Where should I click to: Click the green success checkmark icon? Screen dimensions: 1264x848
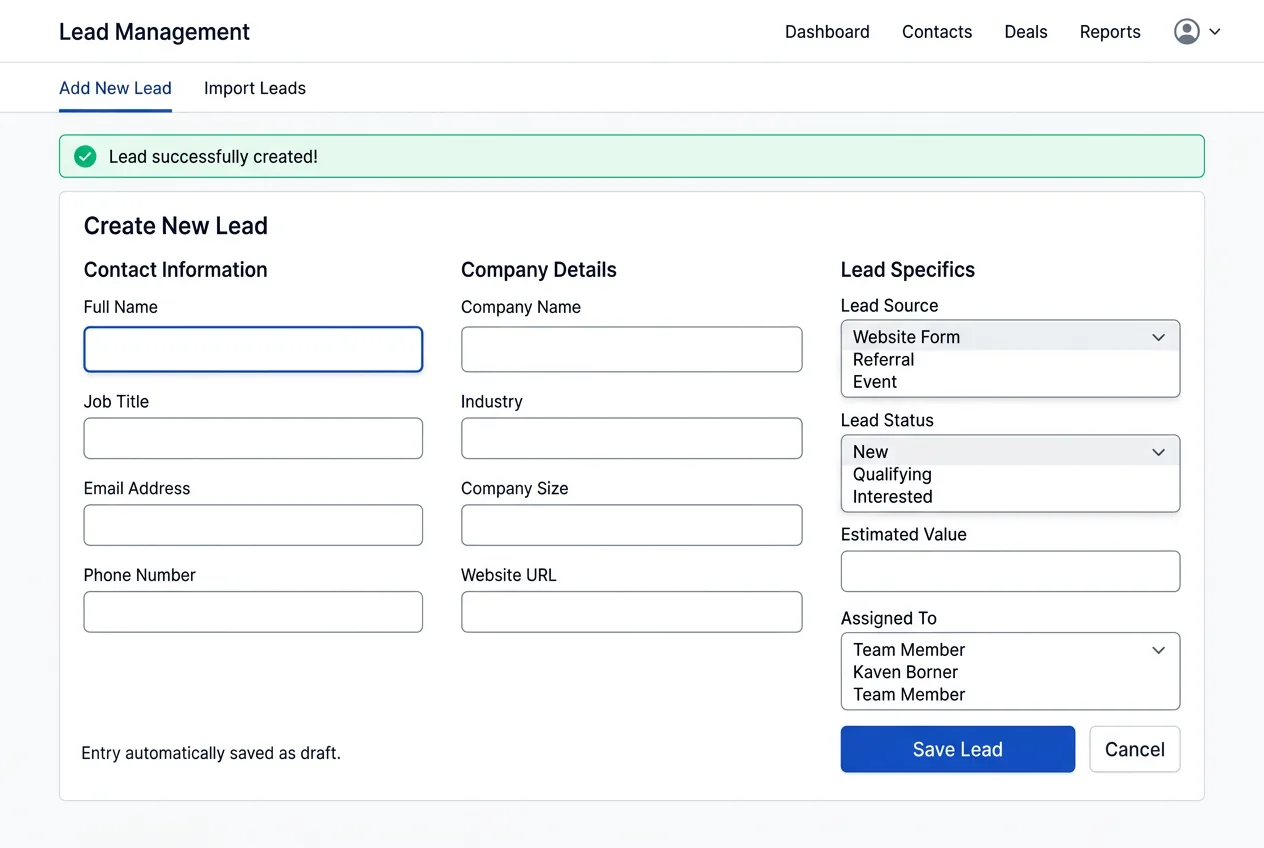tap(84, 156)
